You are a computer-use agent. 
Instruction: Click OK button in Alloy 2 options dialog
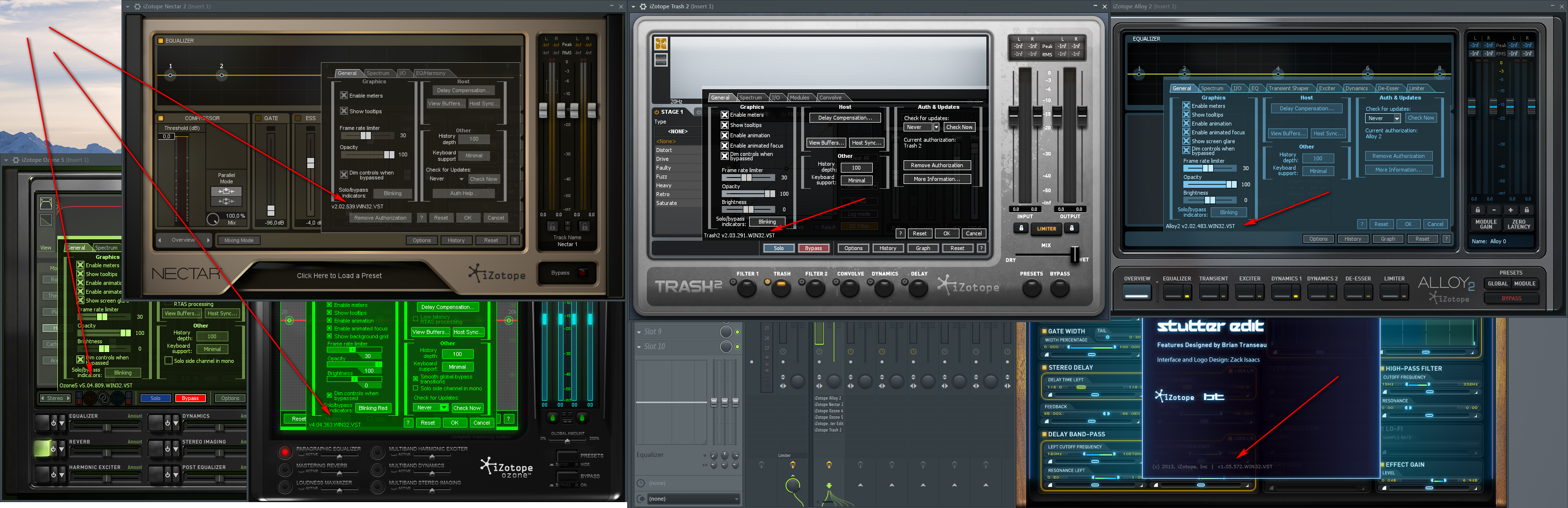tap(1408, 224)
